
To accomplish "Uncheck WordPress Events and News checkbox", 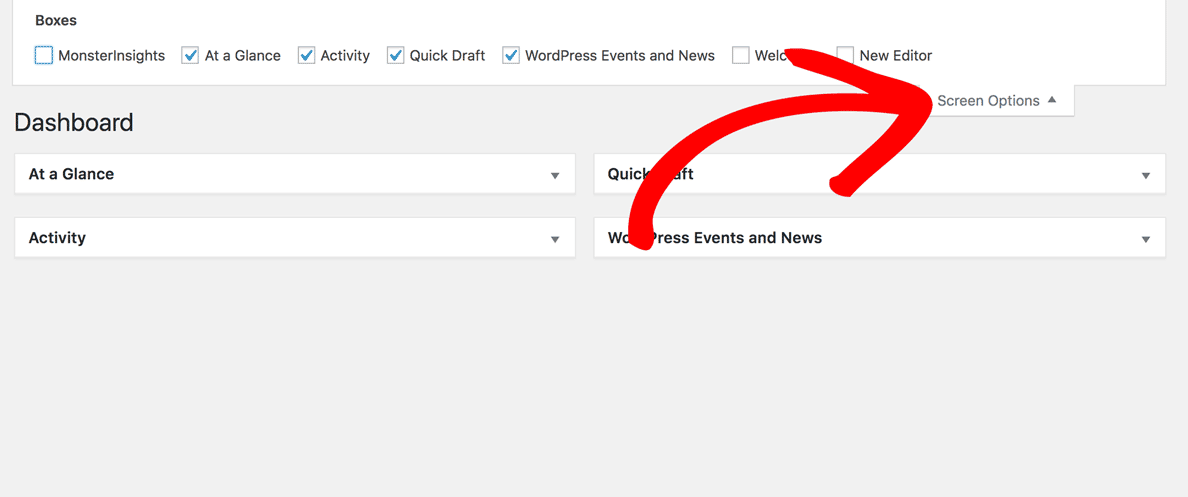I will [x=511, y=55].
